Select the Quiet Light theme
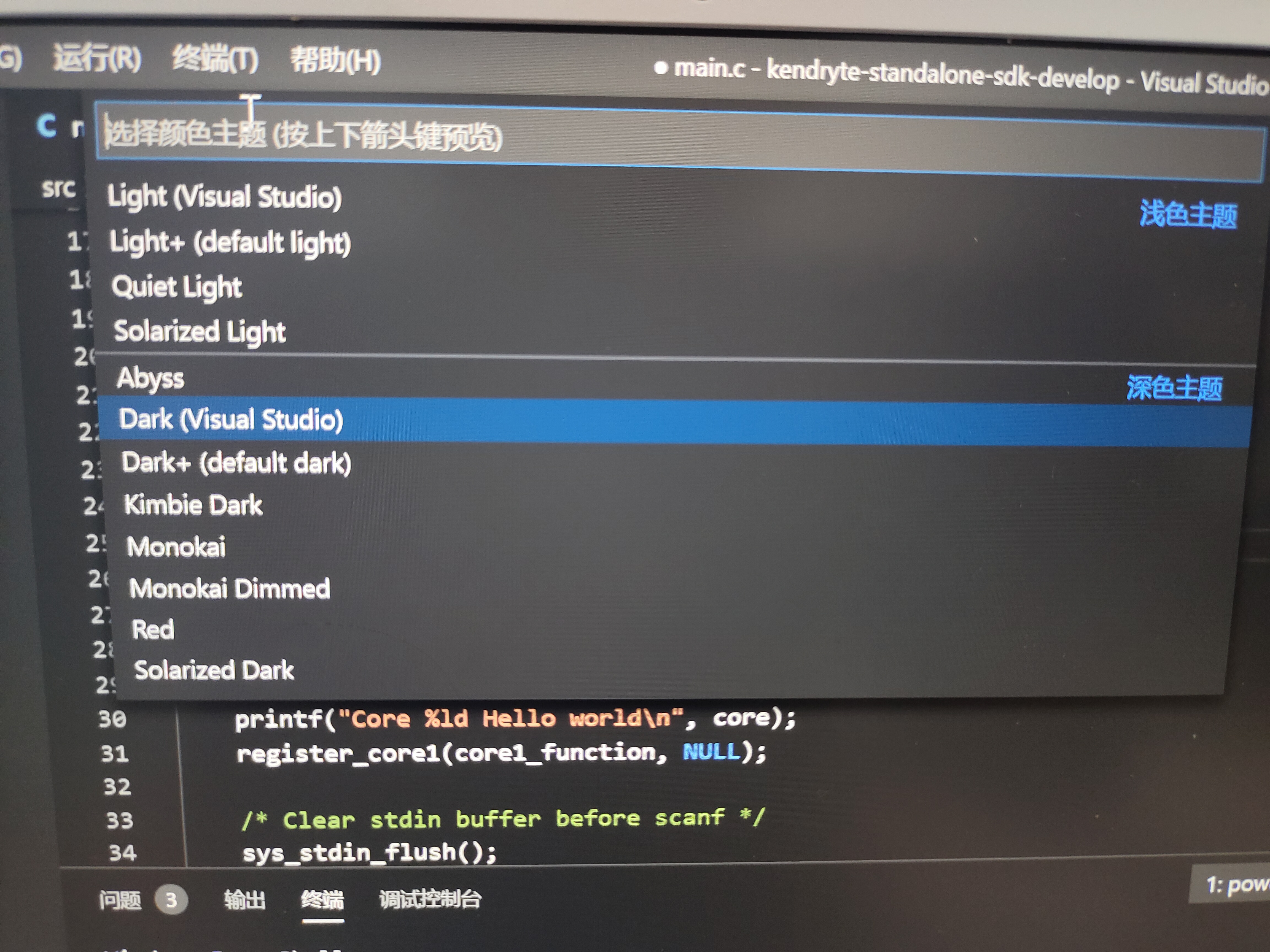This screenshot has width=1270, height=952. pyautogui.click(x=177, y=287)
